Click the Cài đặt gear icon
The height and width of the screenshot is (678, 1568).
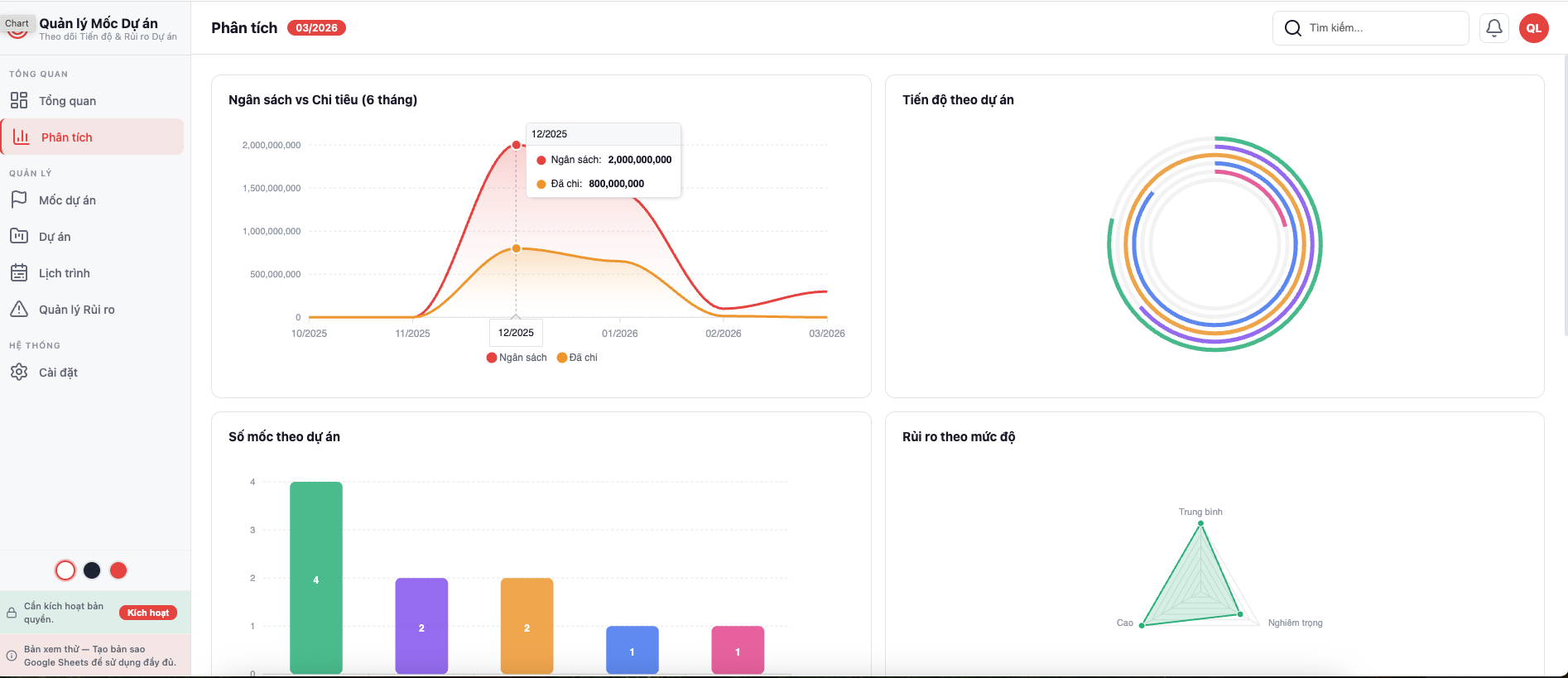19,372
